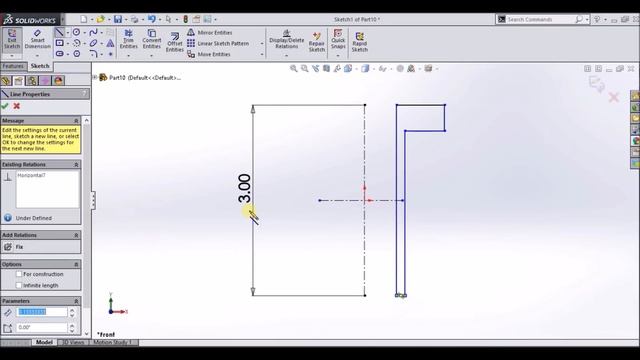The height and width of the screenshot is (360, 640).
Task: Collapse the Options section
Action: point(76,264)
